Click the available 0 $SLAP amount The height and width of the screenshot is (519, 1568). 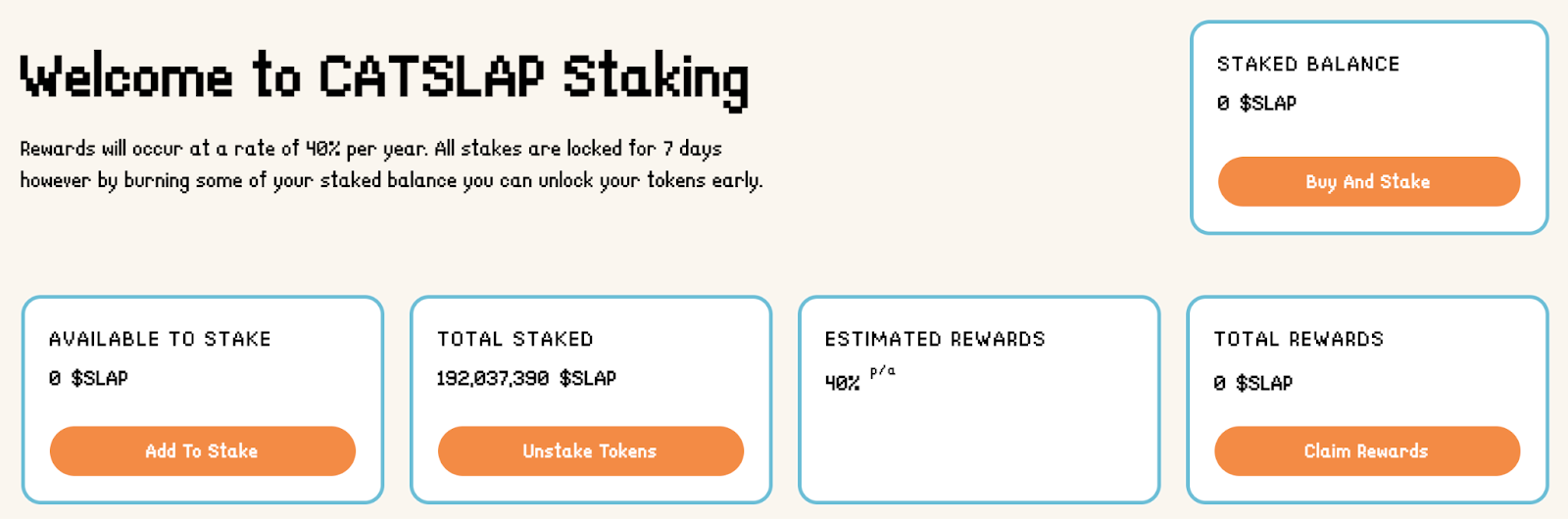(88, 378)
